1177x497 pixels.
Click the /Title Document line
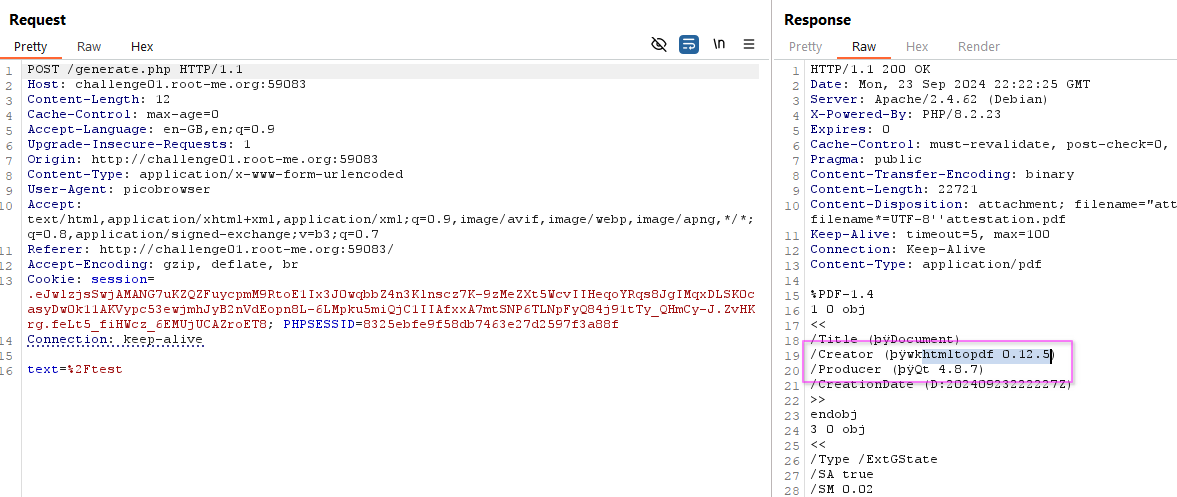pos(885,339)
